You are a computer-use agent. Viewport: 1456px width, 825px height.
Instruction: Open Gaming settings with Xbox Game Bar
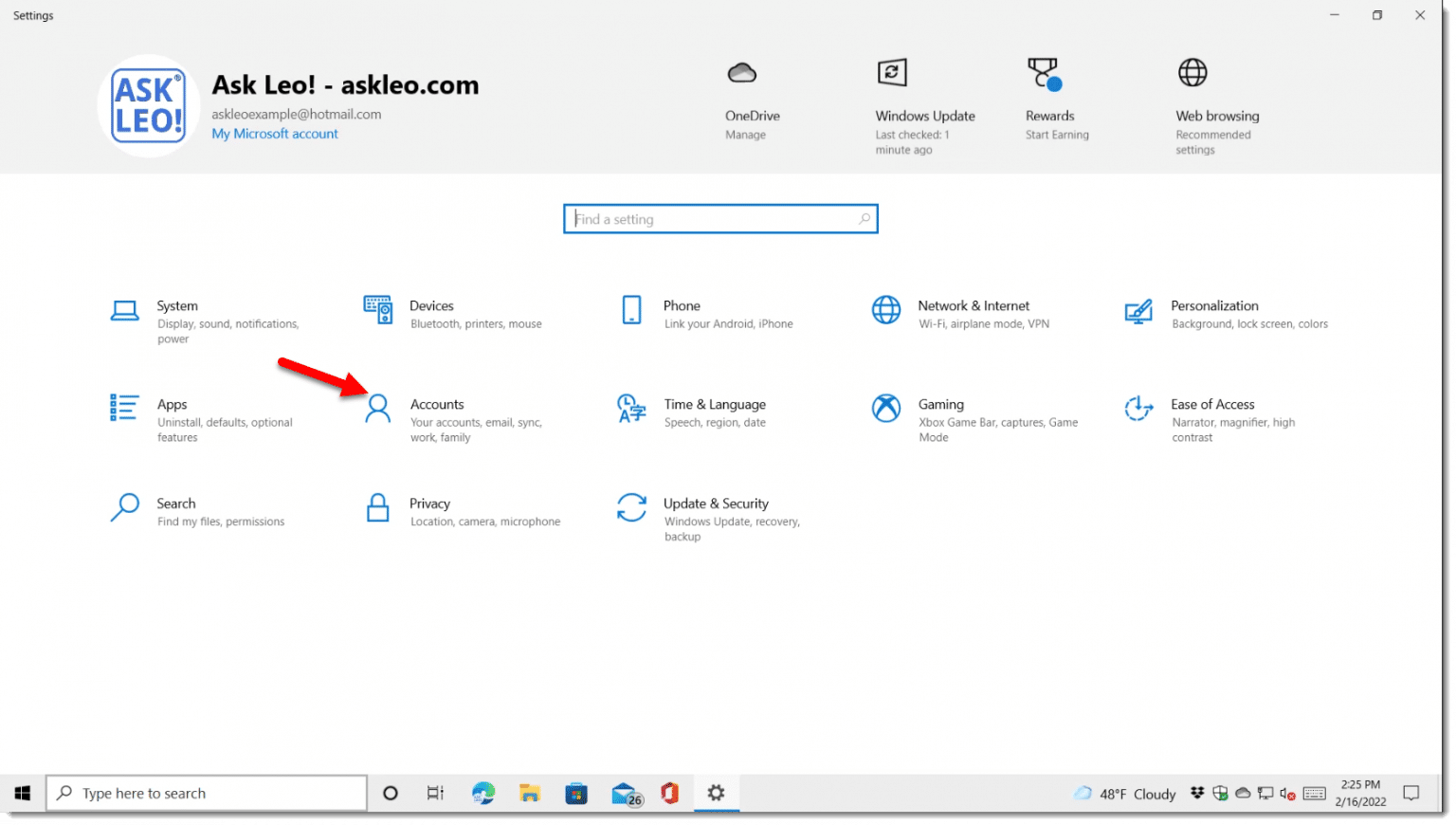point(941,410)
